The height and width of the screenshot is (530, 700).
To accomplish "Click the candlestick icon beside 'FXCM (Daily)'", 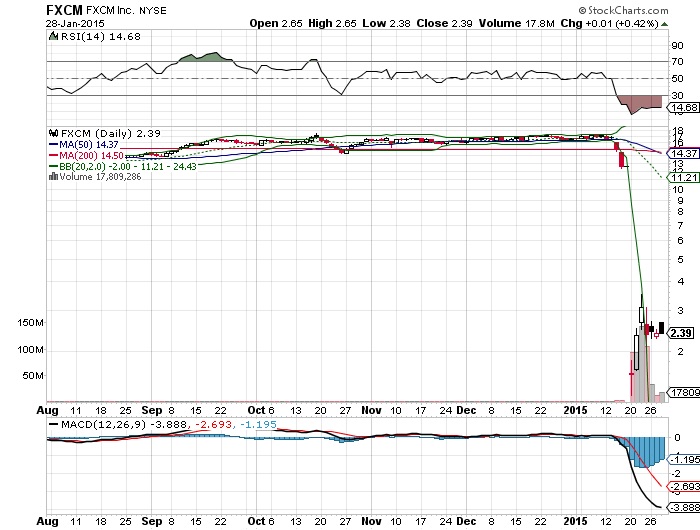I will (x=54, y=133).
